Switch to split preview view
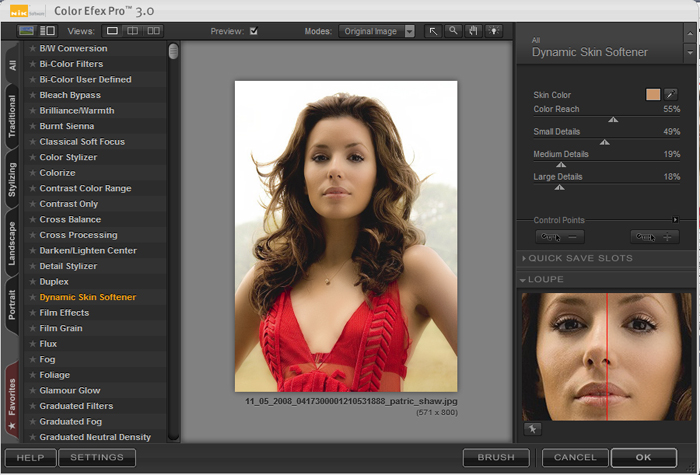This screenshot has width=700, height=475. [134, 31]
